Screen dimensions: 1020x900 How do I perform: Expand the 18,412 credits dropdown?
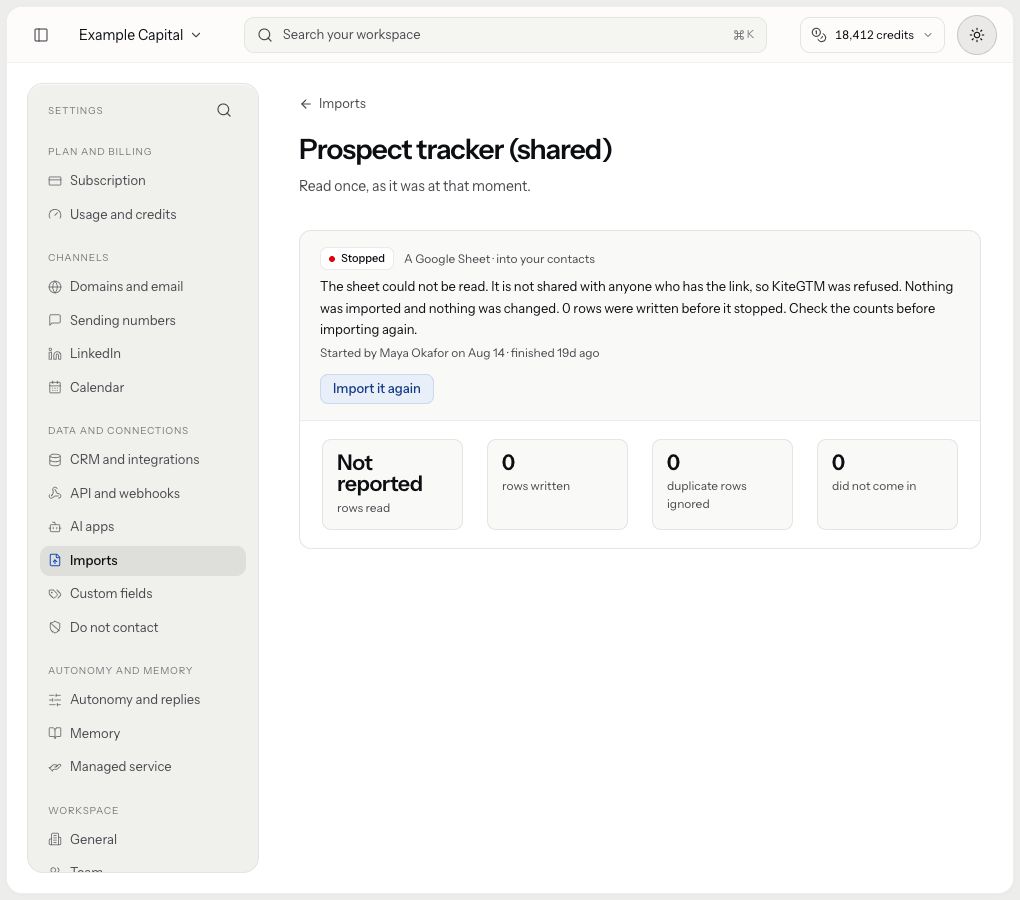pyautogui.click(x=872, y=35)
